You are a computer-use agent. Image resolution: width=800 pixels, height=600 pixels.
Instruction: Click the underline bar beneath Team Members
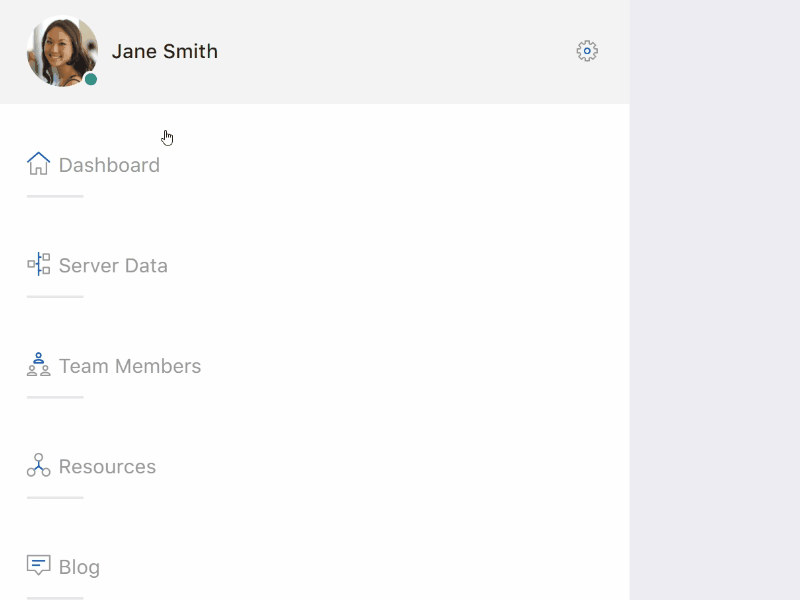tap(55, 397)
